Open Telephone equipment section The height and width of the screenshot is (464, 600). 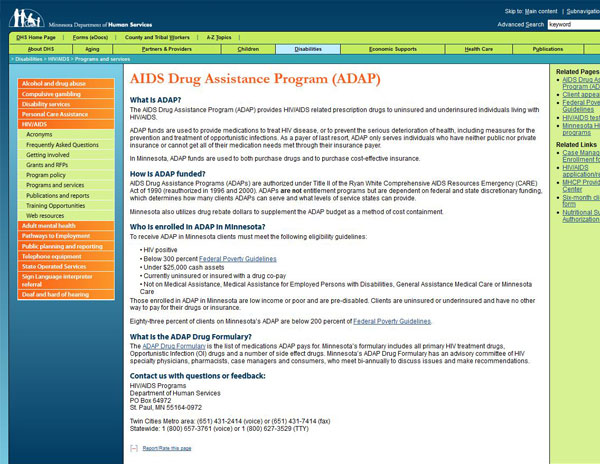point(66,256)
